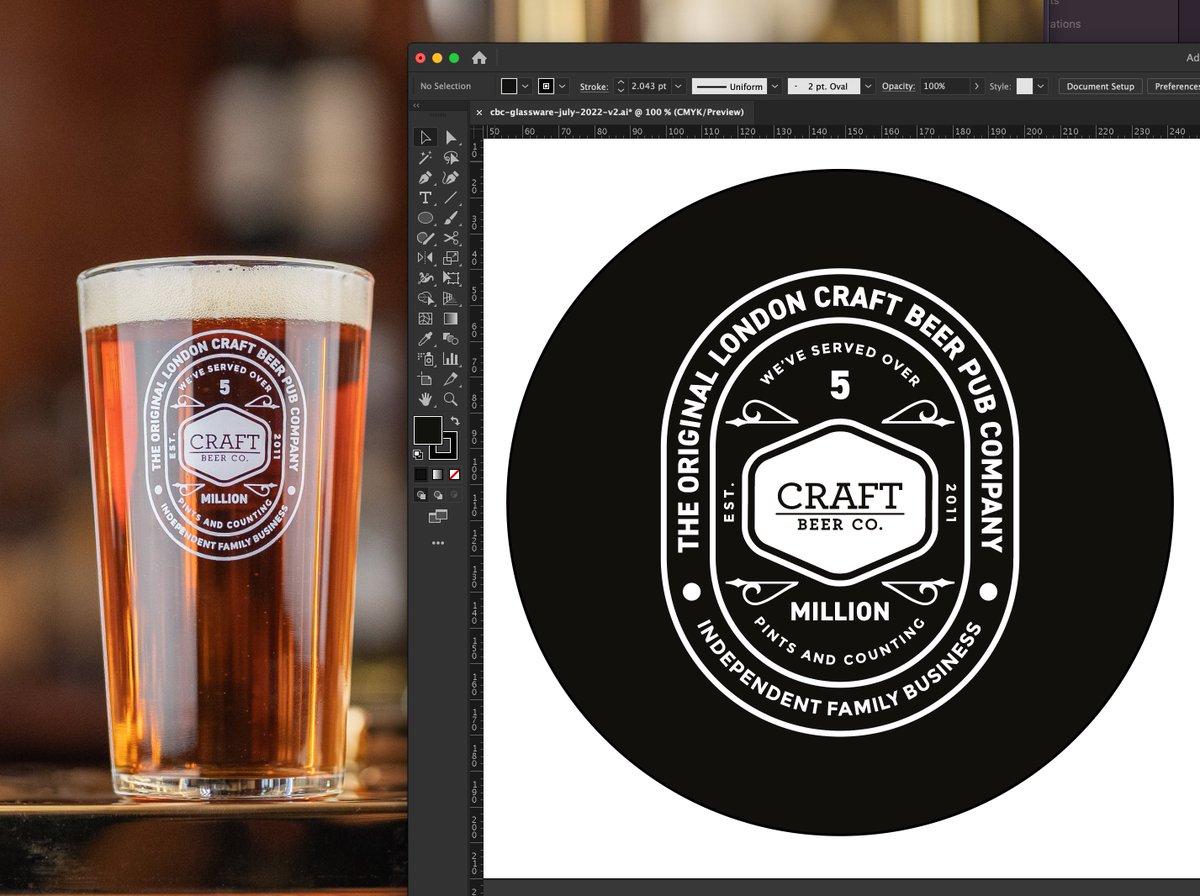Open Document Setup dialog
The height and width of the screenshot is (896, 1200).
(x=1100, y=86)
